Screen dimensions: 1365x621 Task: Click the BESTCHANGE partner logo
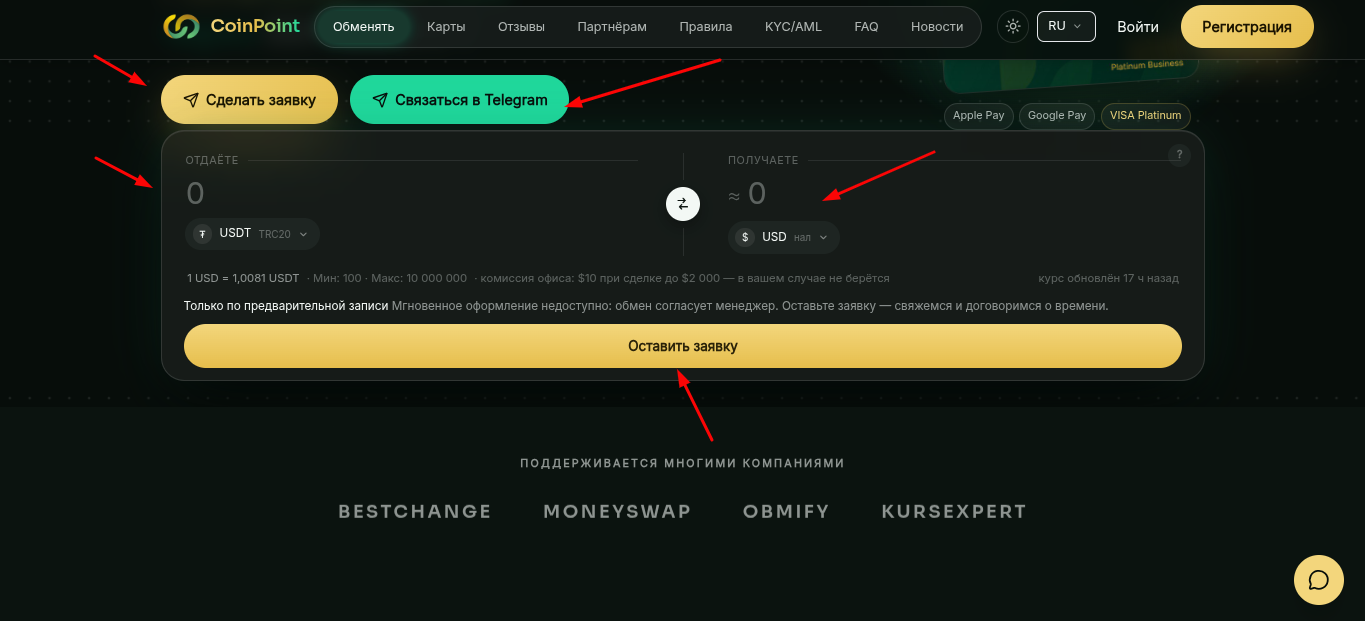[415, 512]
